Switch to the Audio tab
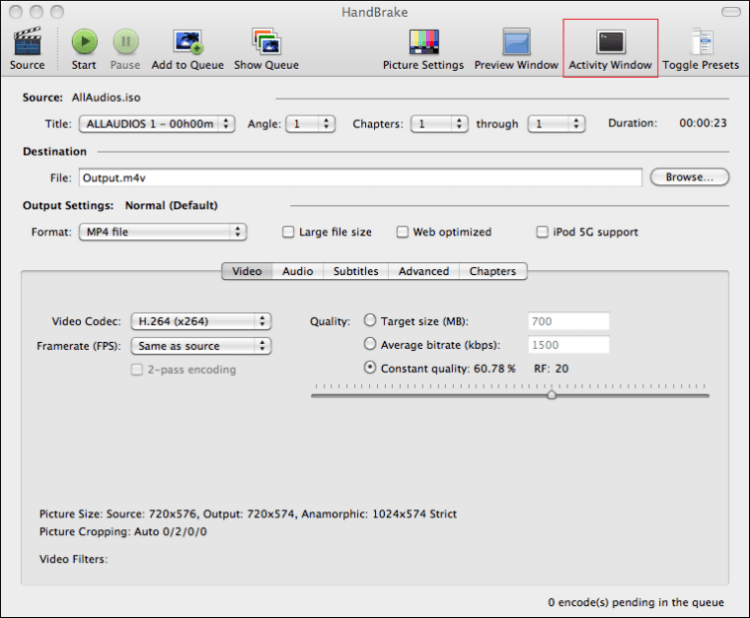The width and height of the screenshot is (750, 618). click(298, 271)
